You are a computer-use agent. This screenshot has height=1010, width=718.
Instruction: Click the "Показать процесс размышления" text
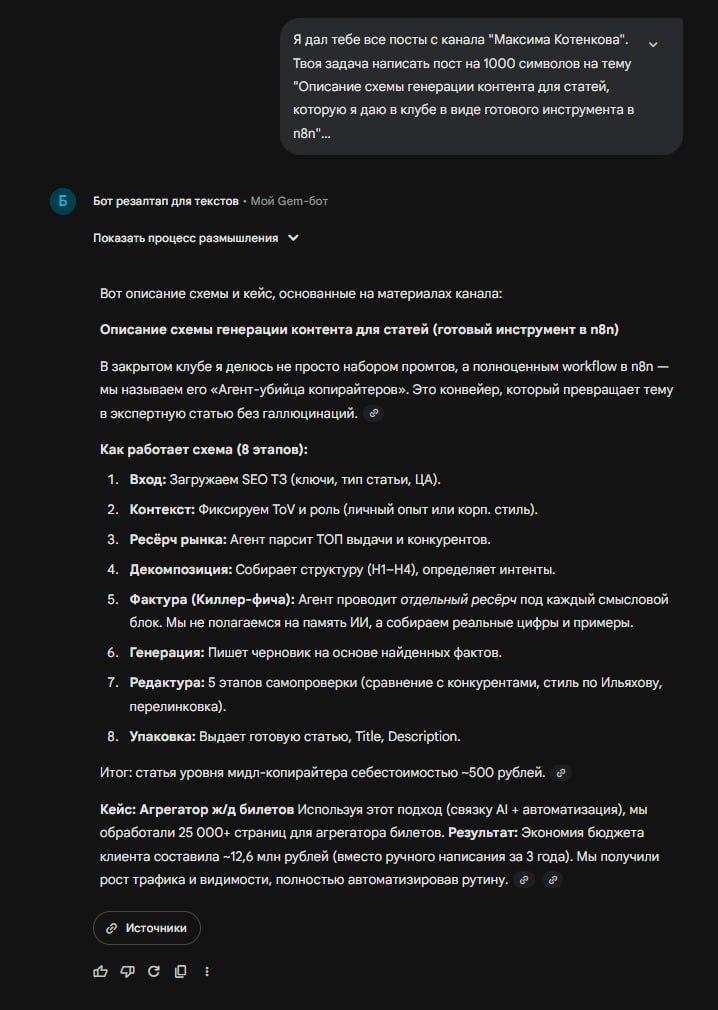pos(185,238)
